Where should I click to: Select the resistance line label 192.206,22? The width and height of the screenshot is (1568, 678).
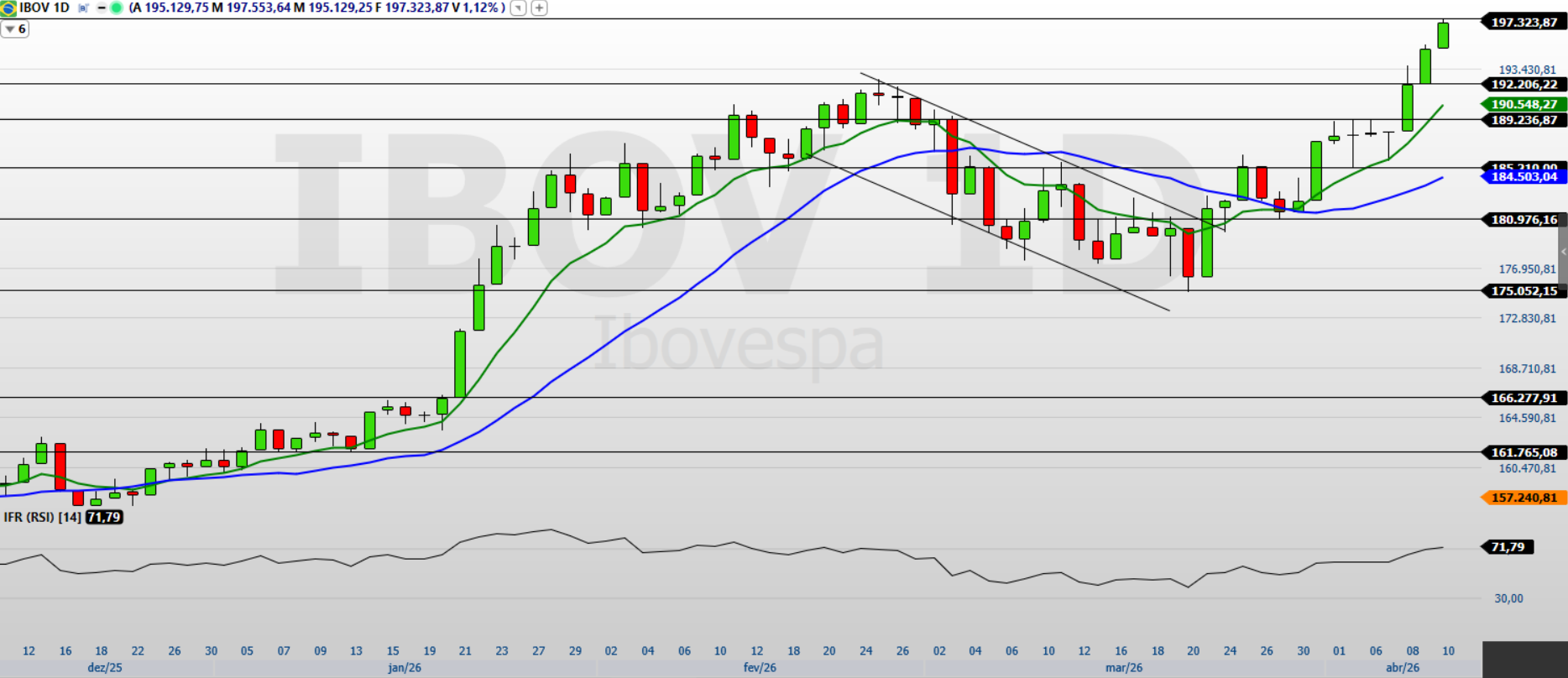(1524, 85)
